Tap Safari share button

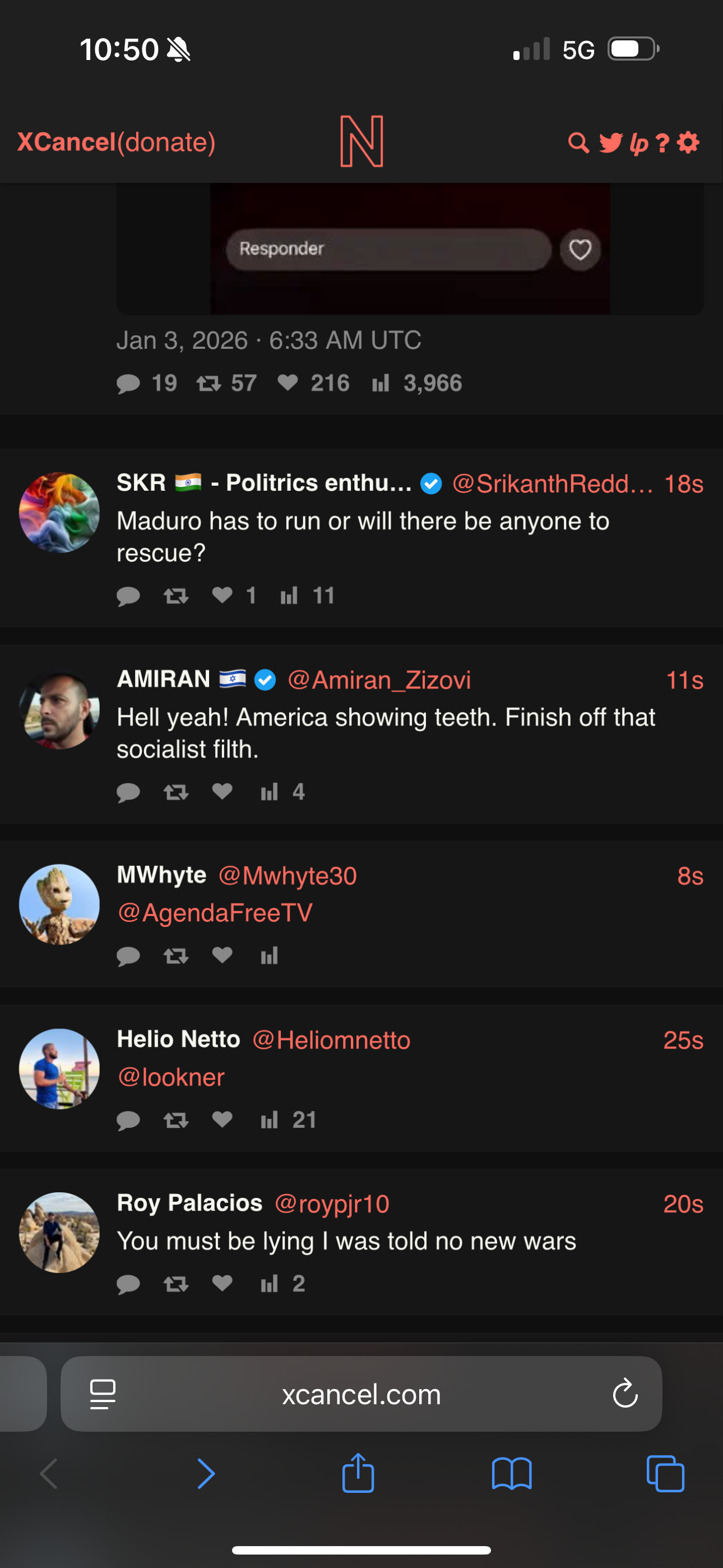[x=358, y=1474]
